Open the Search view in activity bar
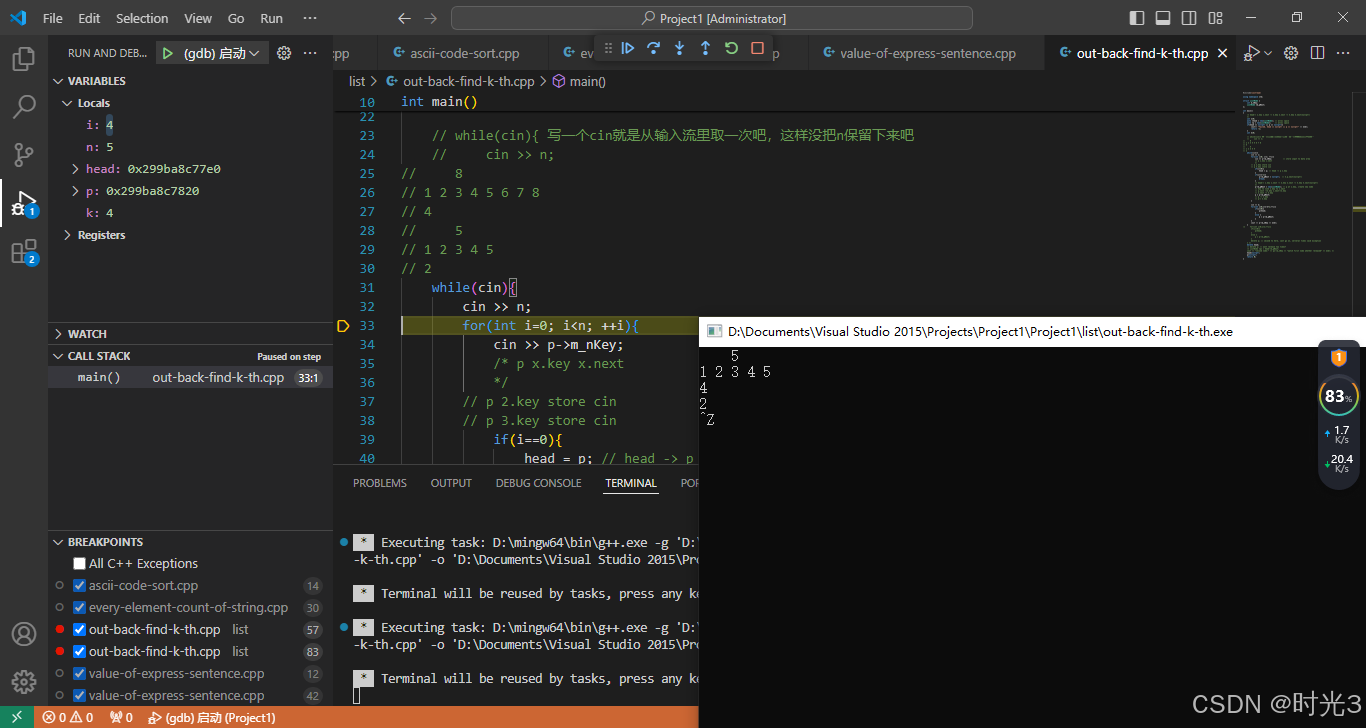The height and width of the screenshot is (728, 1366). point(24,107)
